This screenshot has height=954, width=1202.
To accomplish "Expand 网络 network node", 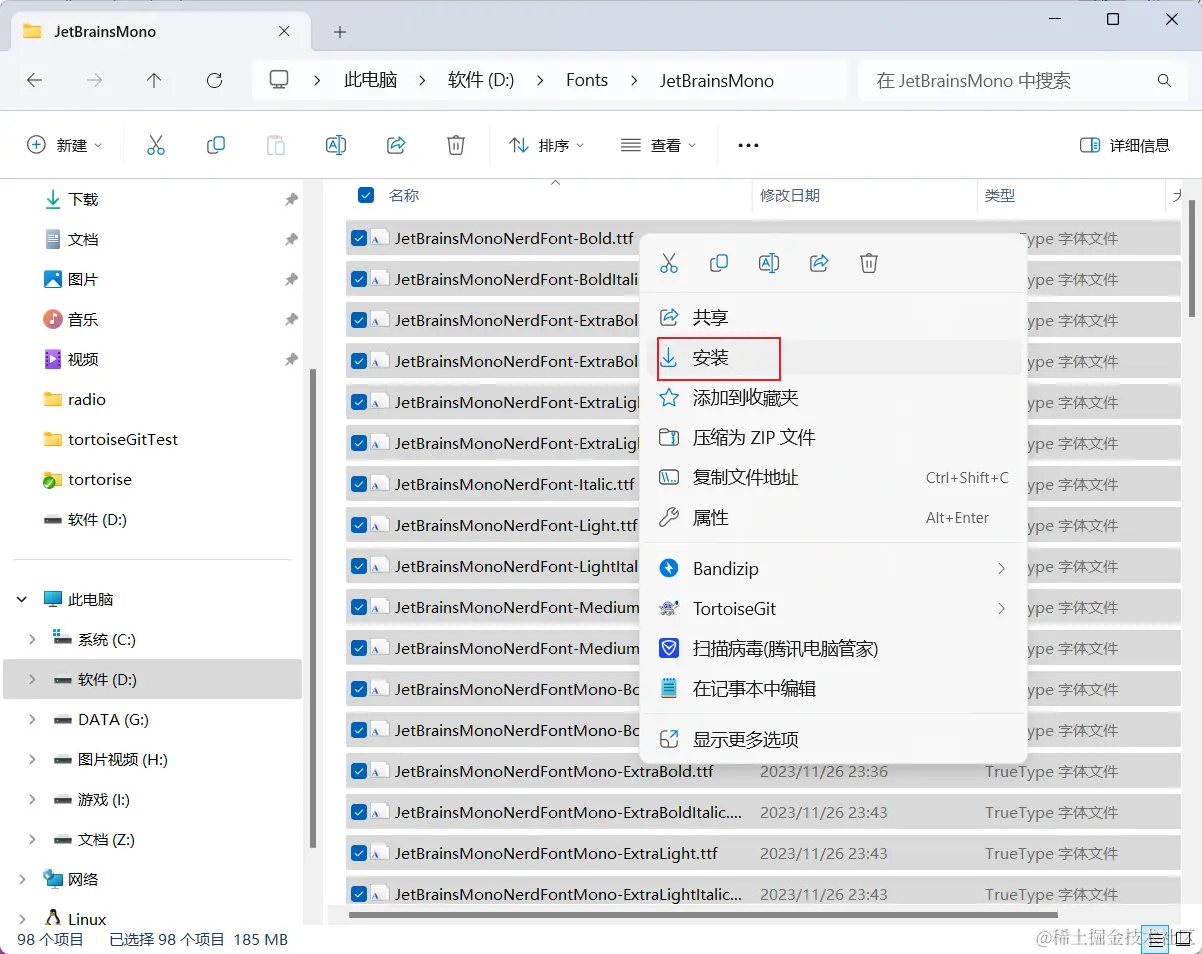I will [22, 879].
